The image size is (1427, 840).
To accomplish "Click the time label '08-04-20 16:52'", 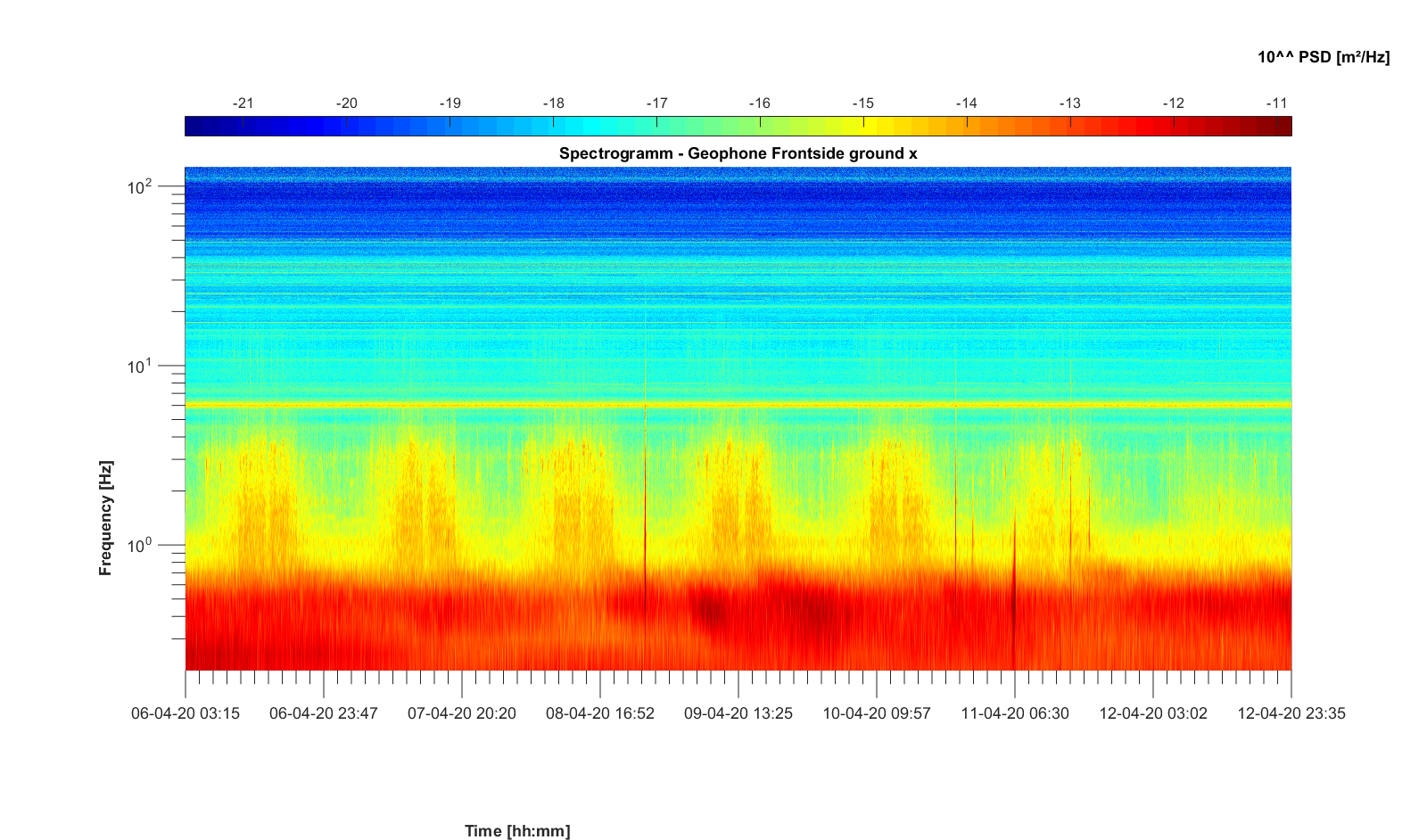I will click(600, 713).
